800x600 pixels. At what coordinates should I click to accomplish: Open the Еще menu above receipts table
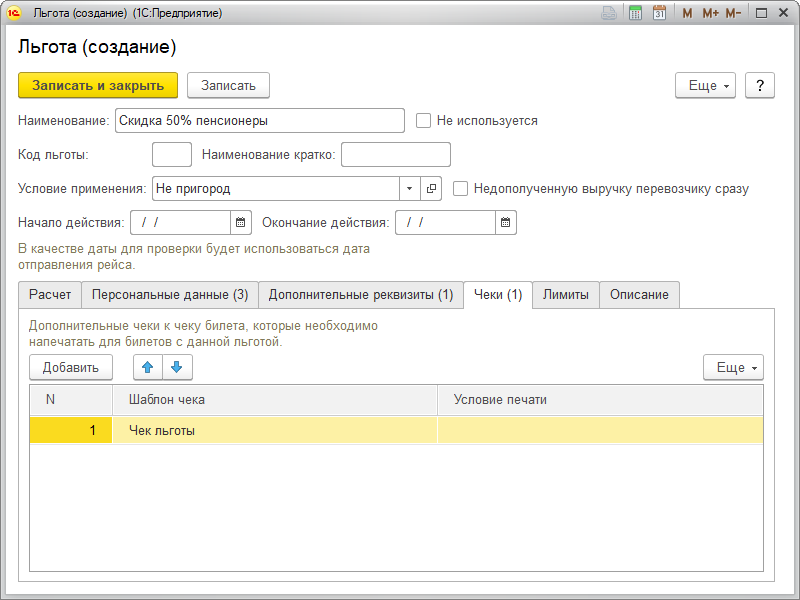pos(733,367)
